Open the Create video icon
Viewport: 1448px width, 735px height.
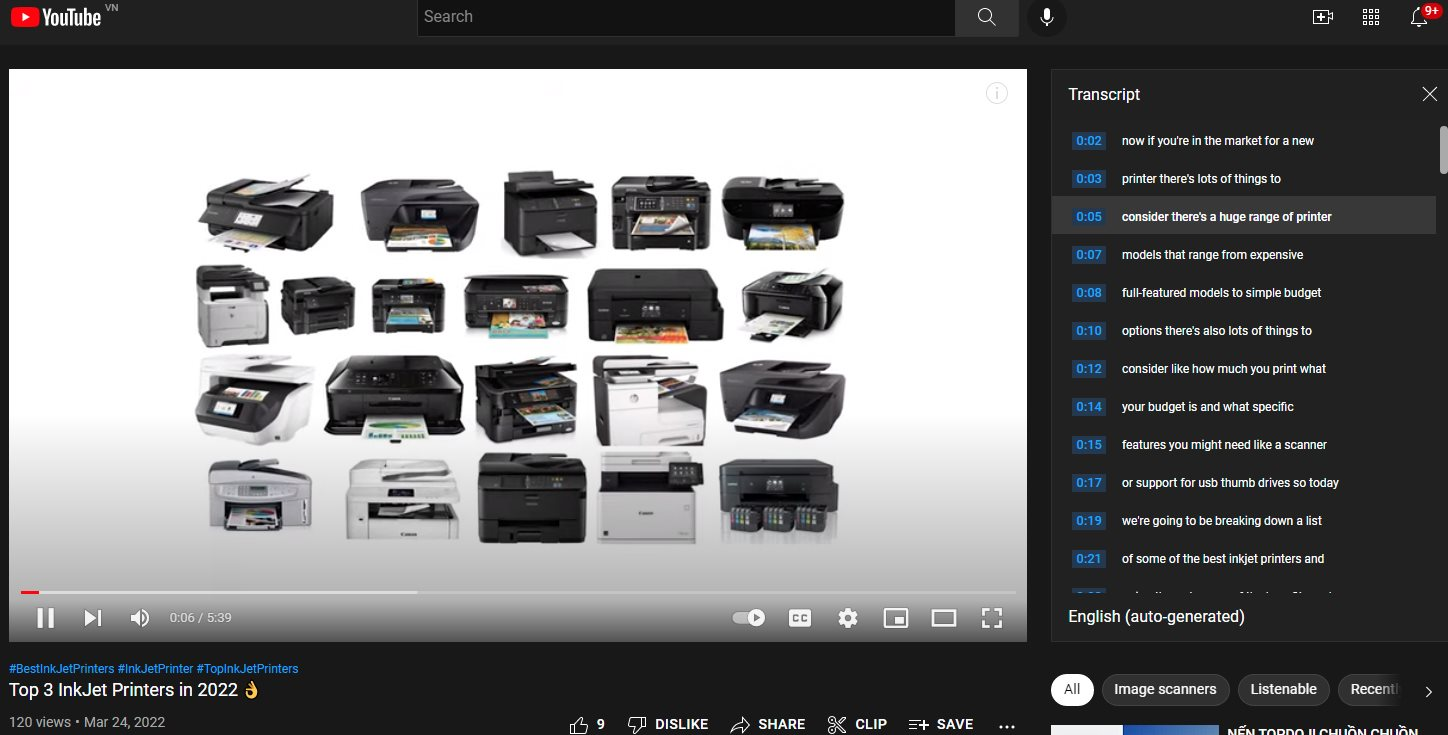(x=1323, y=17)
